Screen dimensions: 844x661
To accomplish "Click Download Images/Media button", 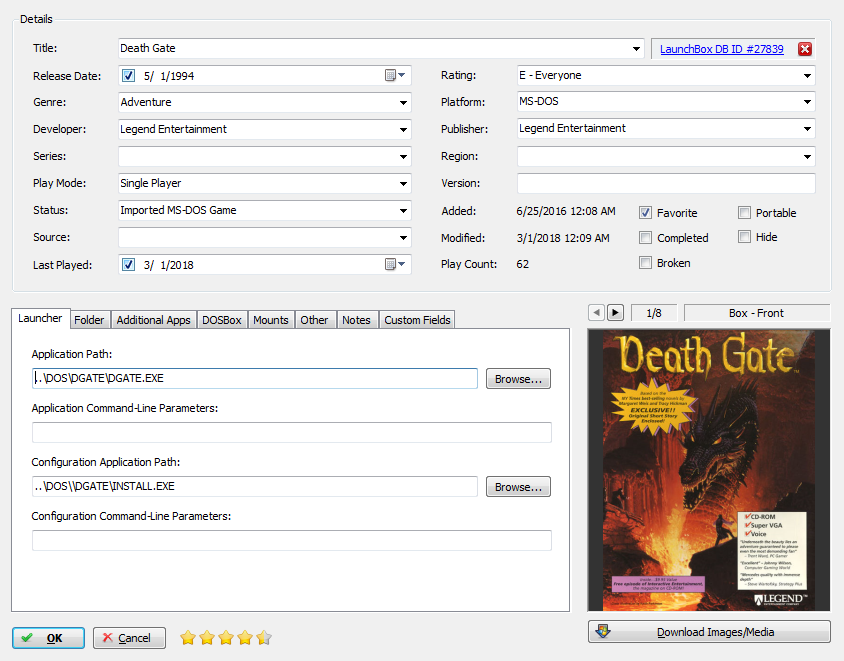I will (709, 632).
